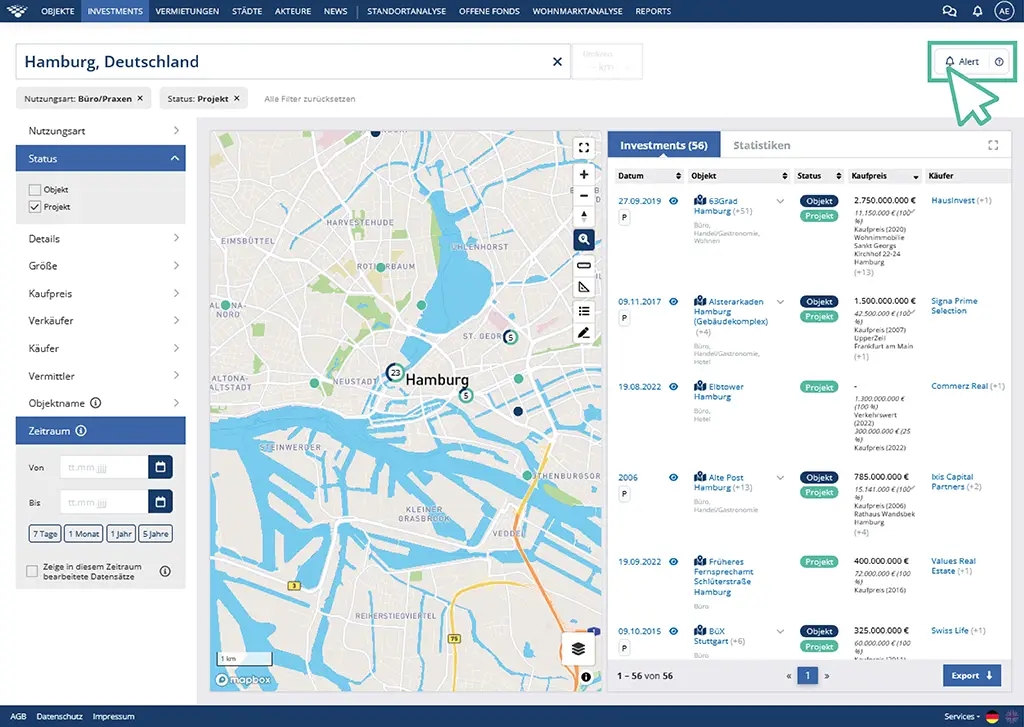Image resolution: width=1024 pixels, height=727 pixels.
Task: Reset the map compass orientation
Action: click(584, 216)
